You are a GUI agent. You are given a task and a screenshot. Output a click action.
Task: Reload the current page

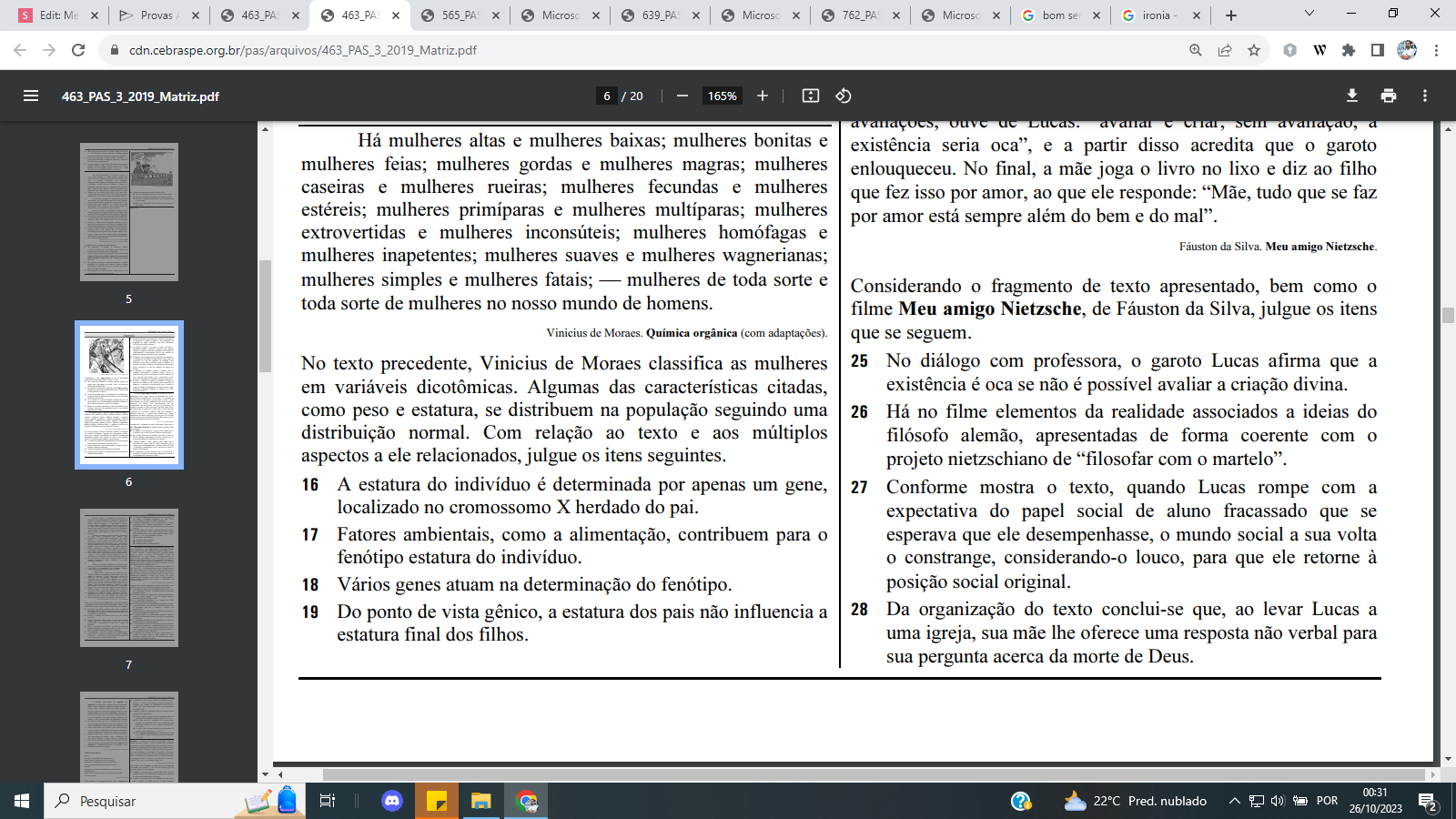point(78,50)
